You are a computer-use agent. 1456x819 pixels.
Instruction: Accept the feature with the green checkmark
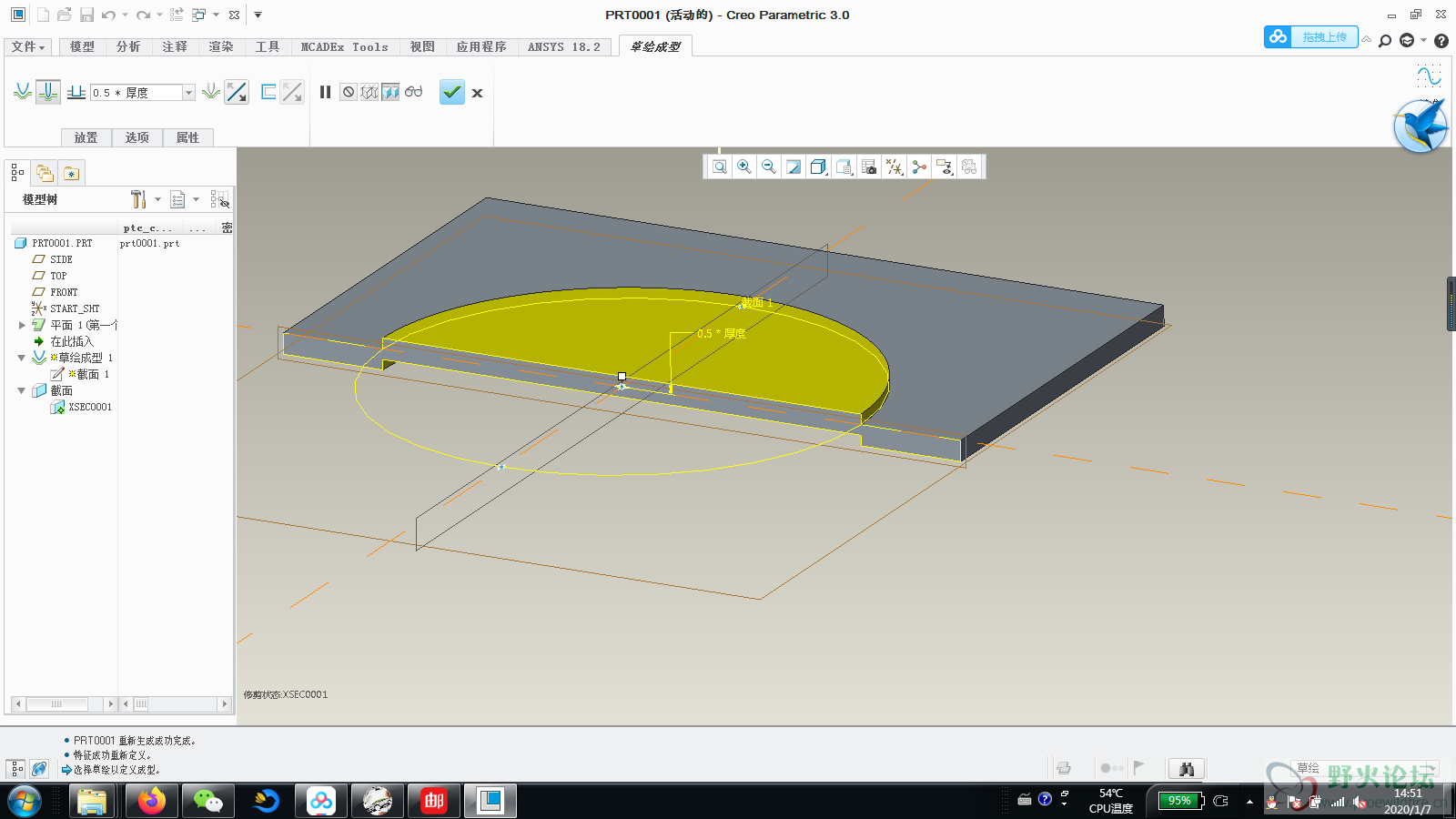tap(452, 92)
